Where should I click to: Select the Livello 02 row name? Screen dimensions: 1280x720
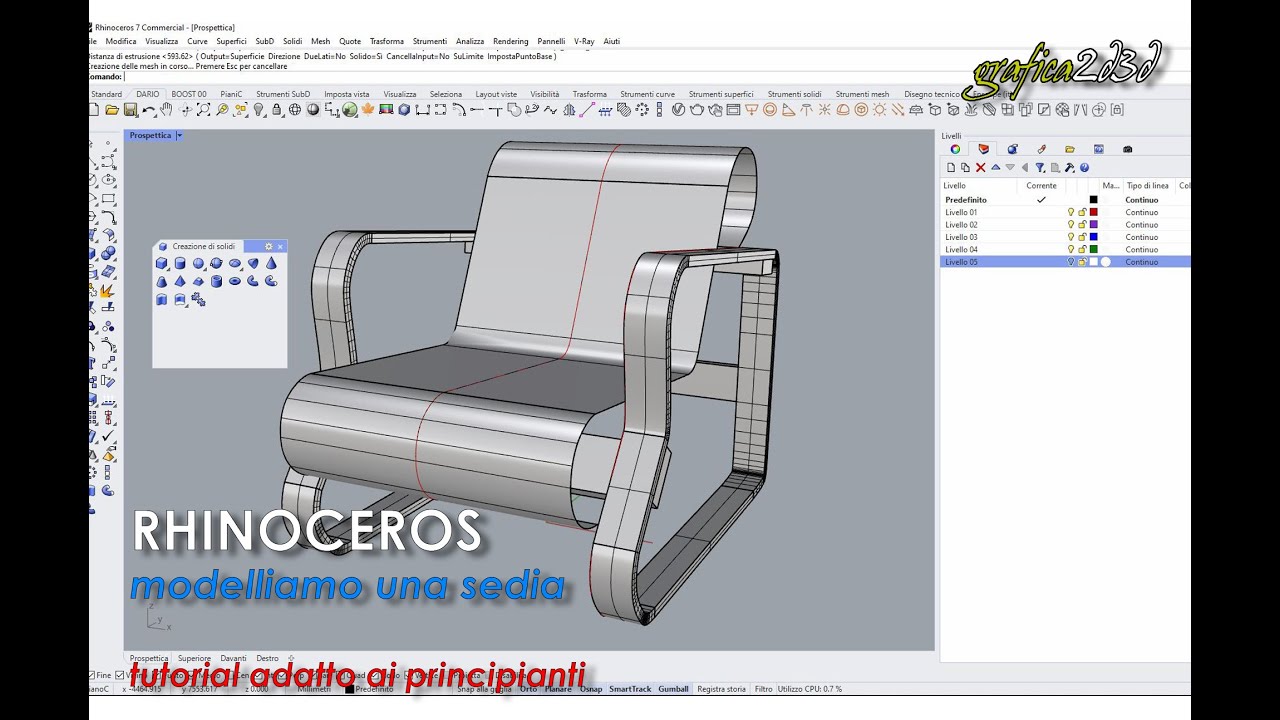(x=961, y=224)
